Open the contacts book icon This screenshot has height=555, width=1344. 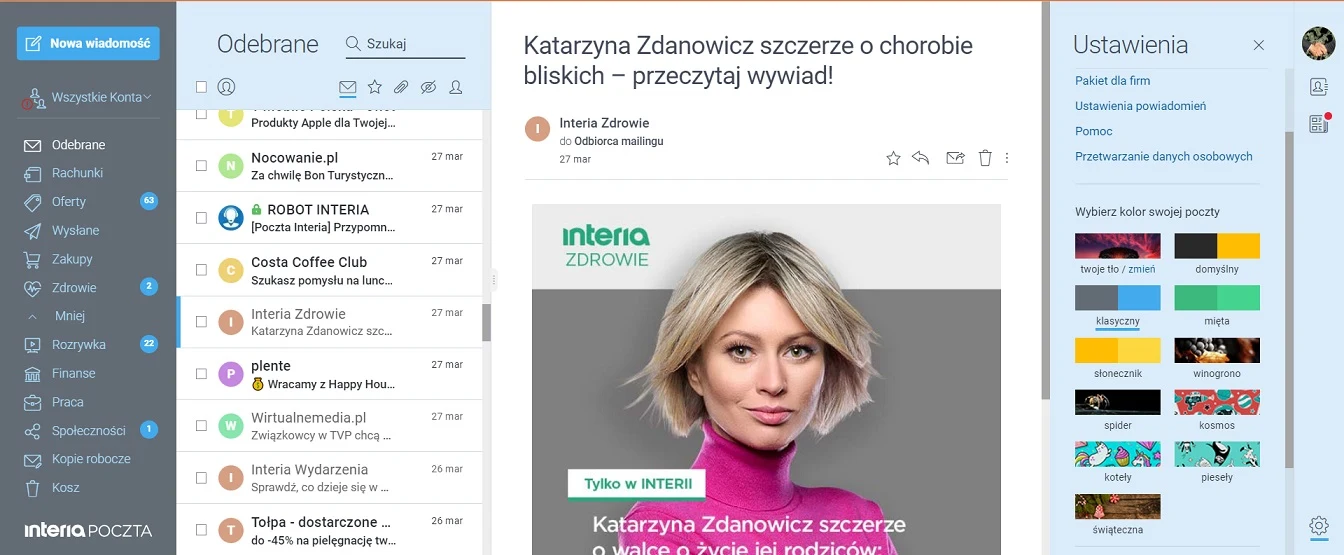(x=1318, y=87)
